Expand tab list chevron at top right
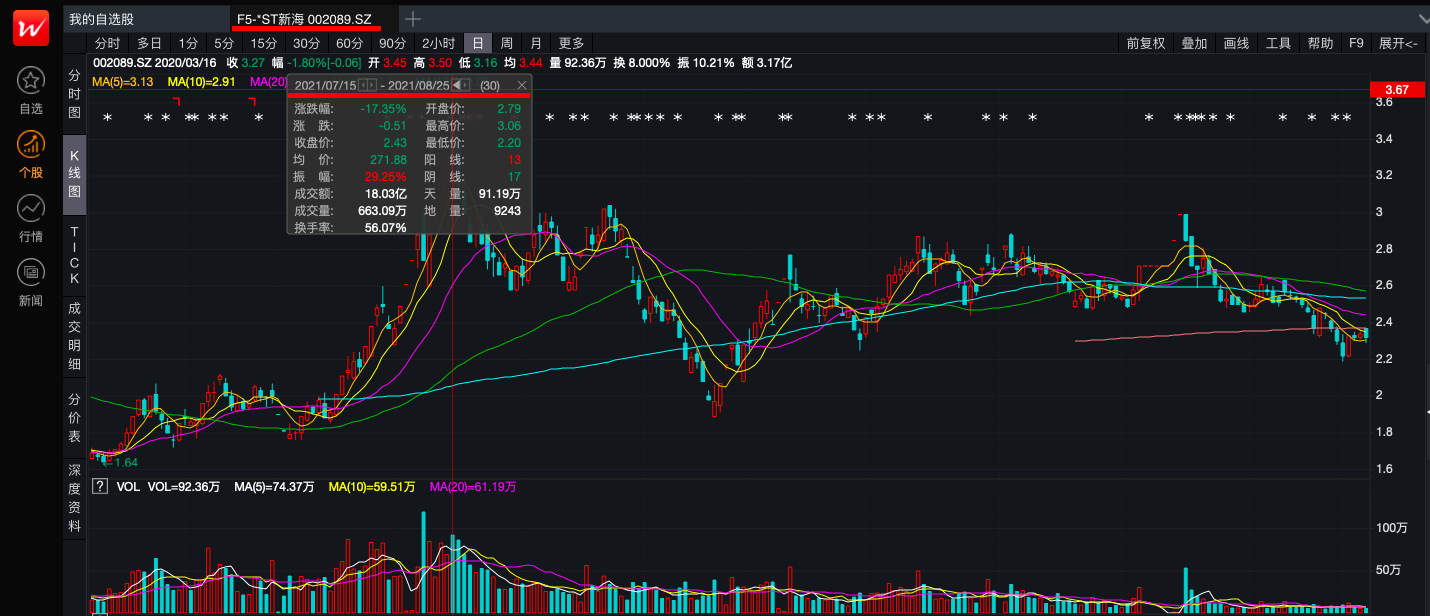 click(x=1423, y=19)
